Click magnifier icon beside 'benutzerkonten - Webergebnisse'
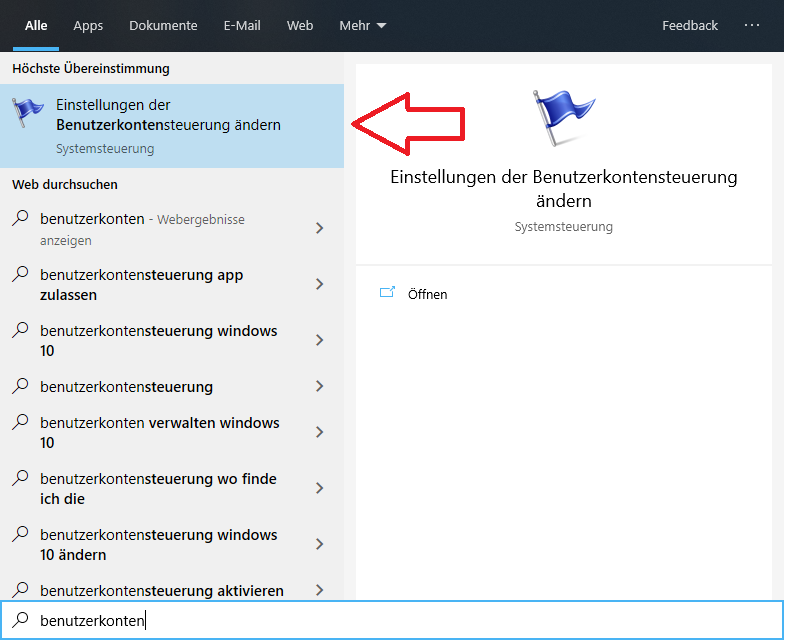Image resolution: width=787 pixels, height=641 pixels. (x=20, y=218)
